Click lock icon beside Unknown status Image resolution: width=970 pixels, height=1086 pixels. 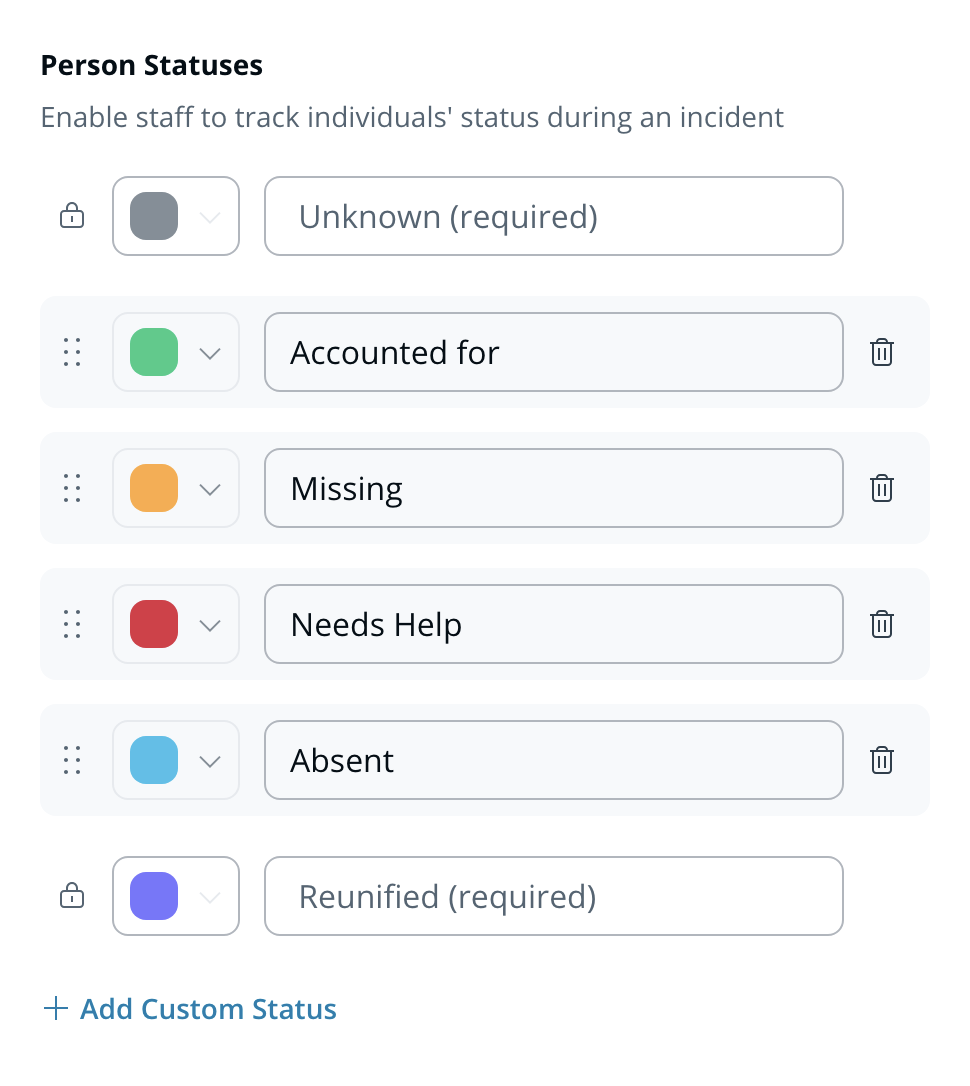(72, 216)
